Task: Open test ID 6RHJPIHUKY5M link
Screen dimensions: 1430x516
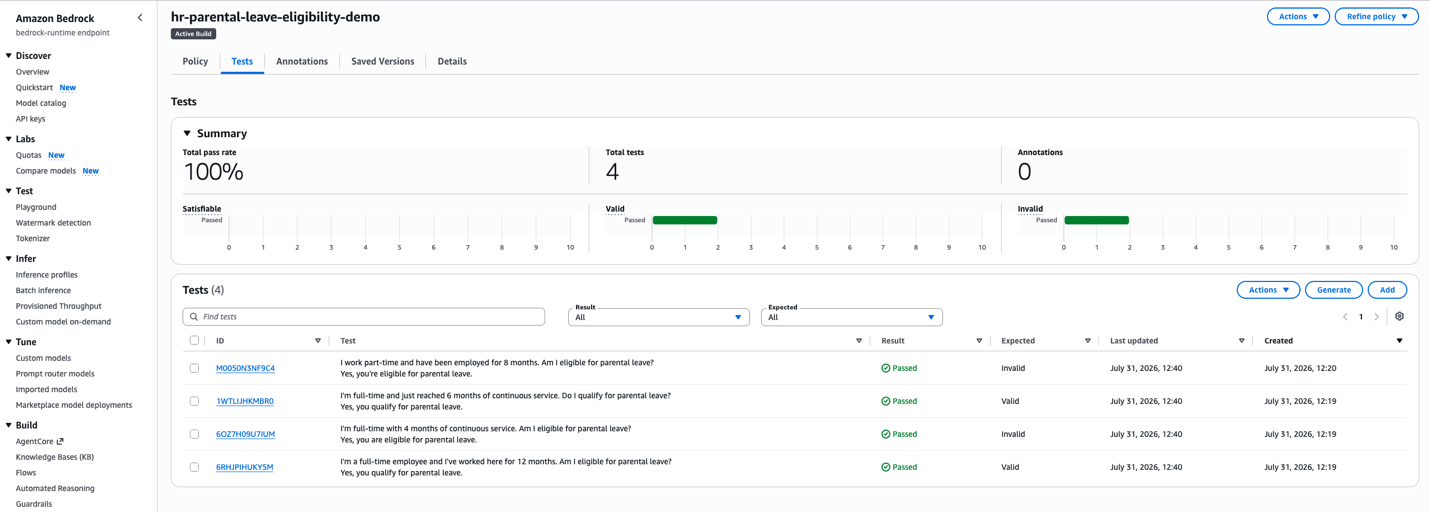Action: (x=245, y=467)
